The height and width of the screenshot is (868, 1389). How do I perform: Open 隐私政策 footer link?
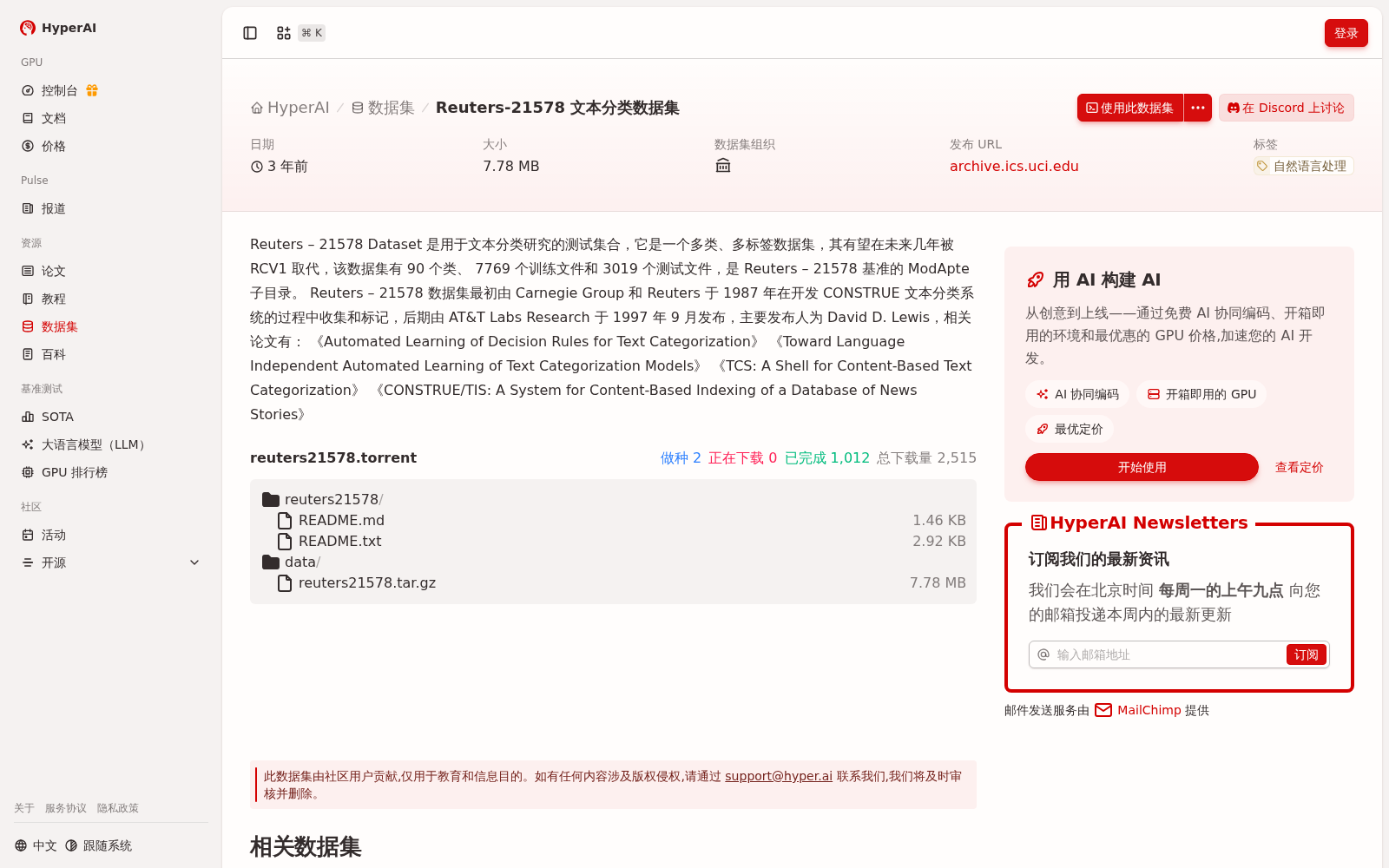point(118,808)
